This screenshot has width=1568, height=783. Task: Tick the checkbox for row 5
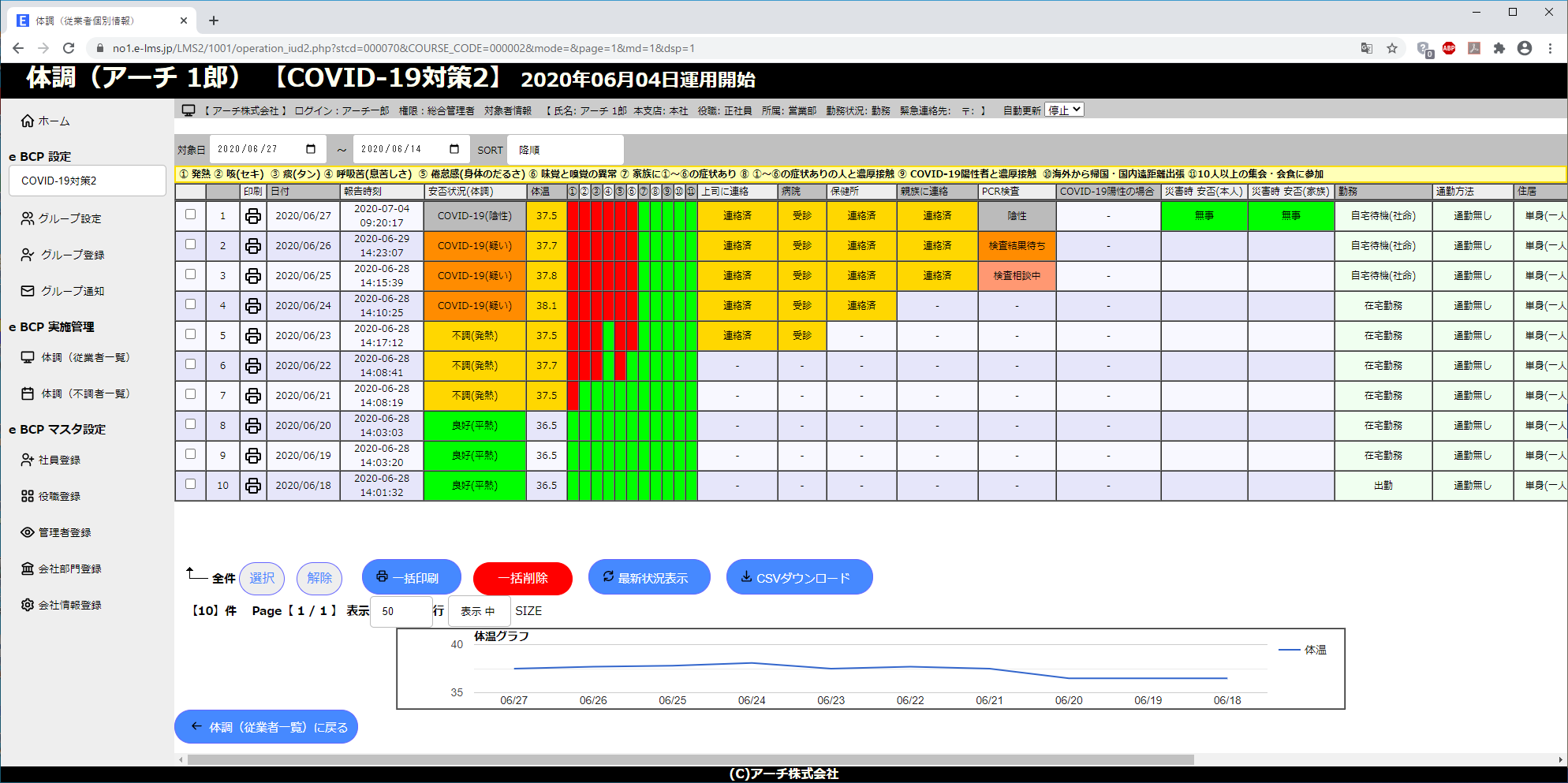(x=190, y=334)
